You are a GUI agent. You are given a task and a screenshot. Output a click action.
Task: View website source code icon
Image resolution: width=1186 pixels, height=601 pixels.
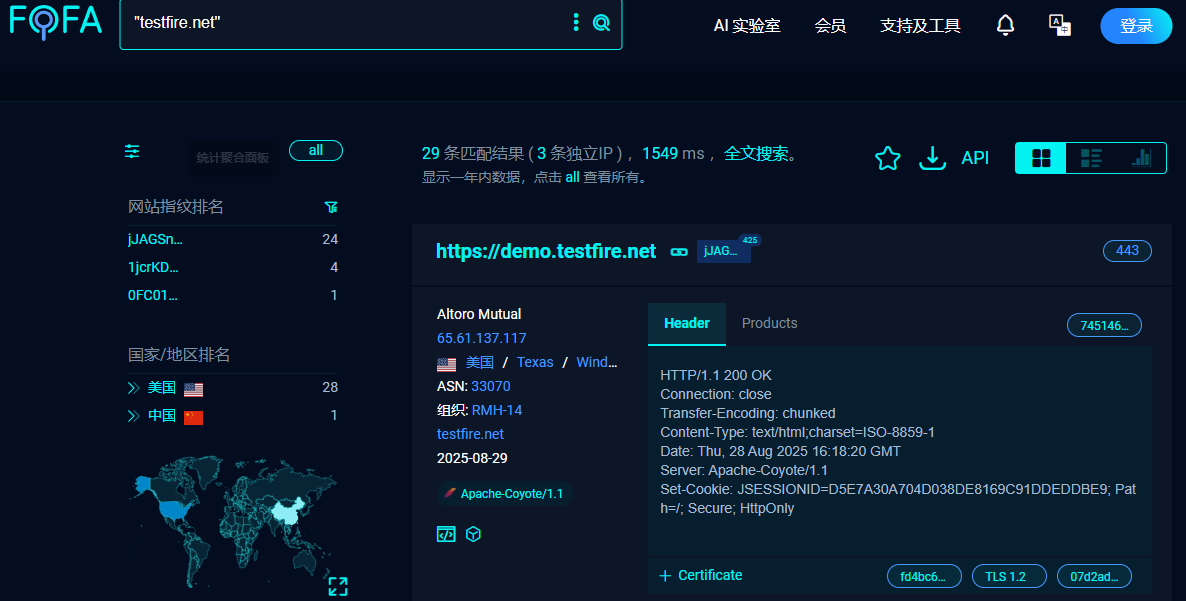(x=446, y=534)
